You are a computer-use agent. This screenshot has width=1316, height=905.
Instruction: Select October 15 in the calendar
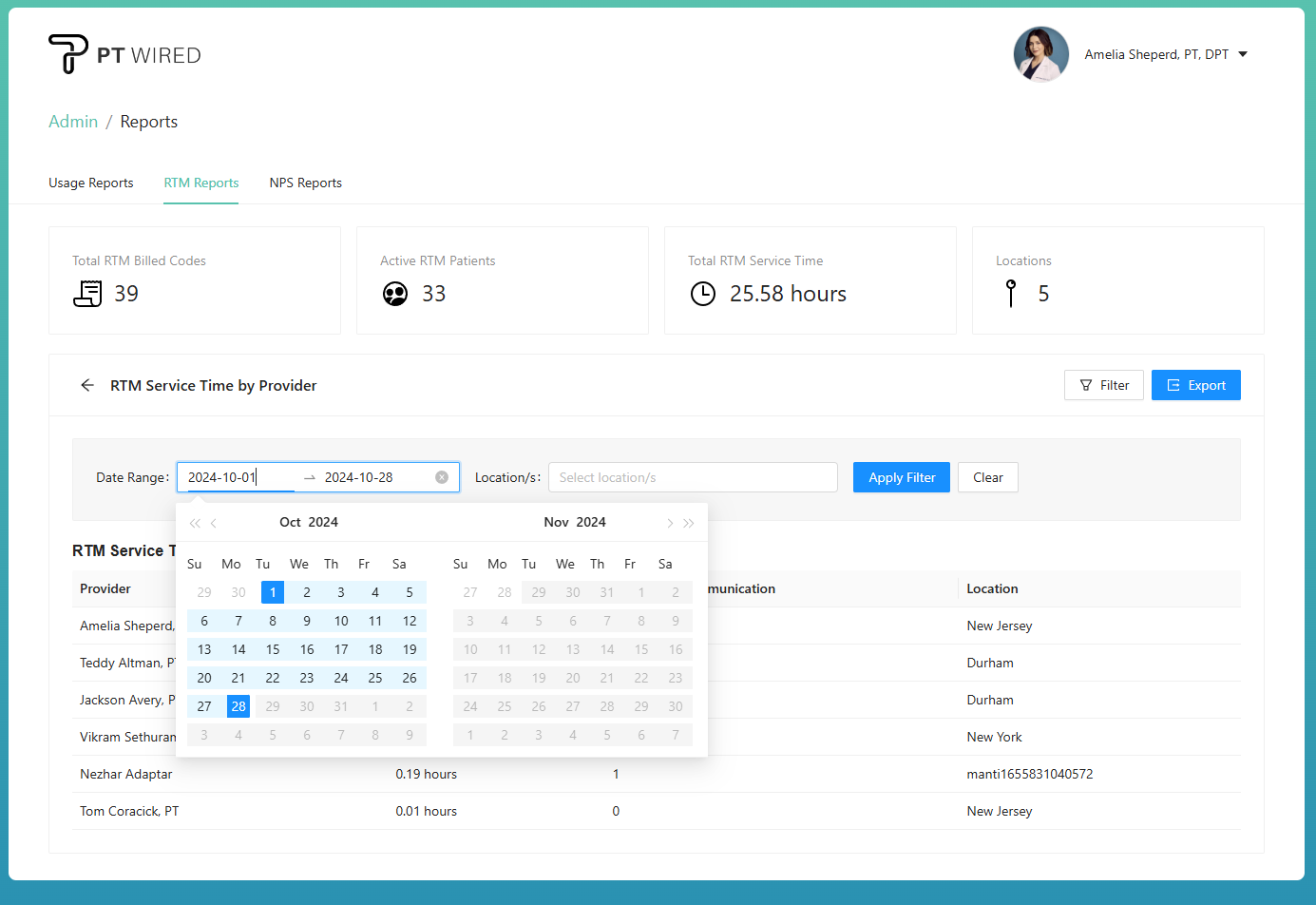pos(273,649)
